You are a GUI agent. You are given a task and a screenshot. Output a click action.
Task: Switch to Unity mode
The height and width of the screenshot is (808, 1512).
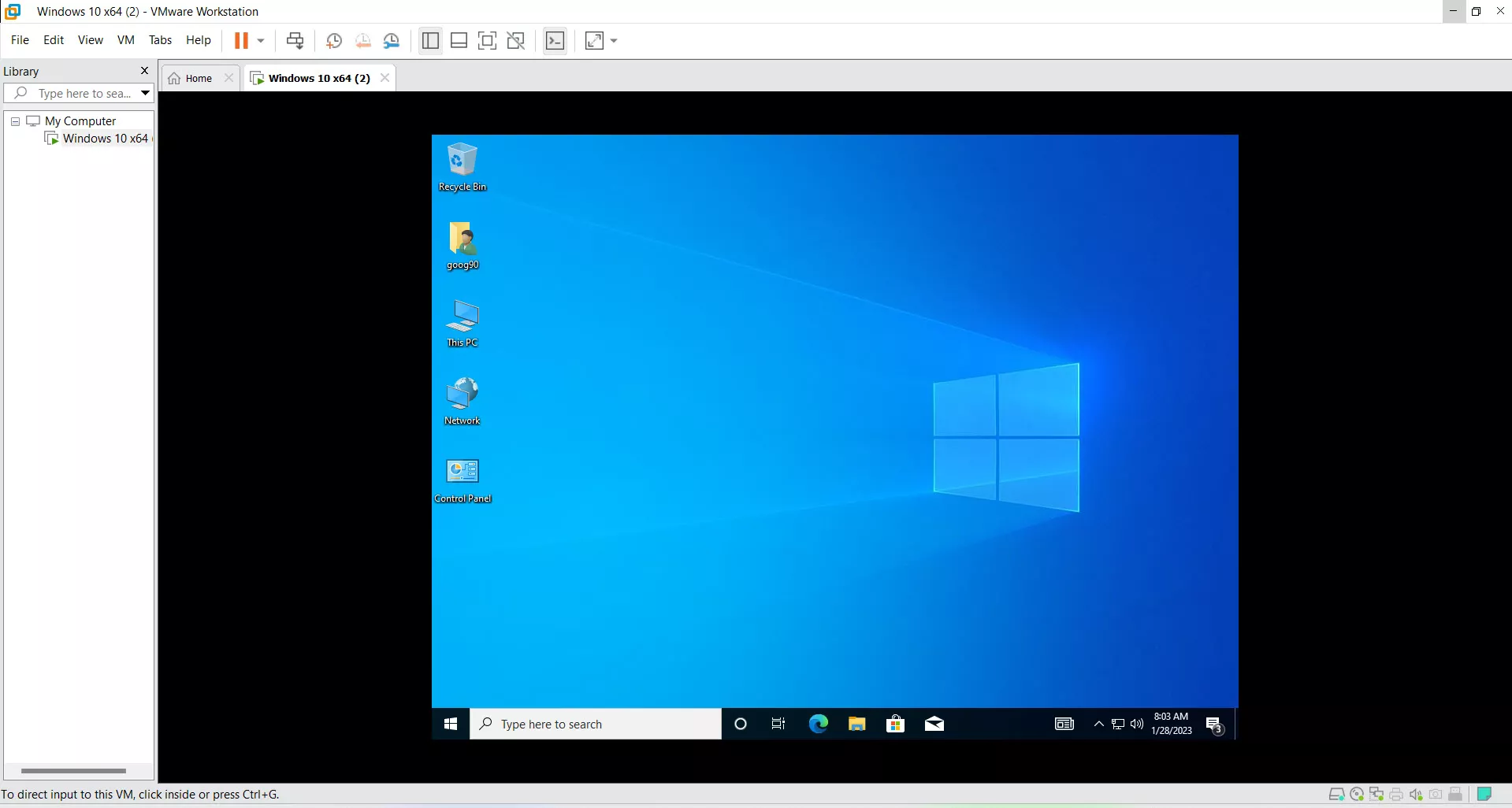(x=516, y=41)
